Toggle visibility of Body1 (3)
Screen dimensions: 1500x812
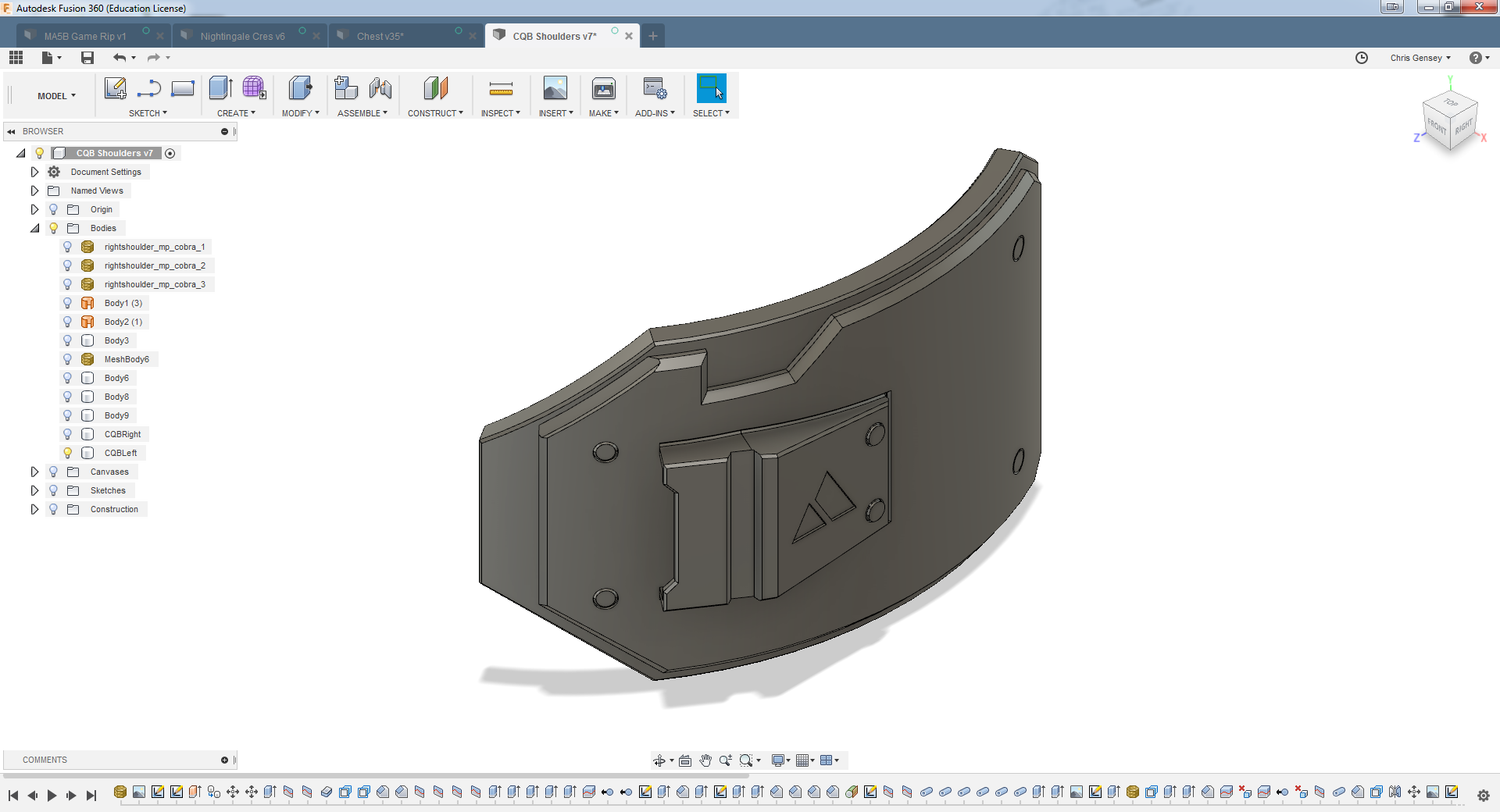coord(68,303)
